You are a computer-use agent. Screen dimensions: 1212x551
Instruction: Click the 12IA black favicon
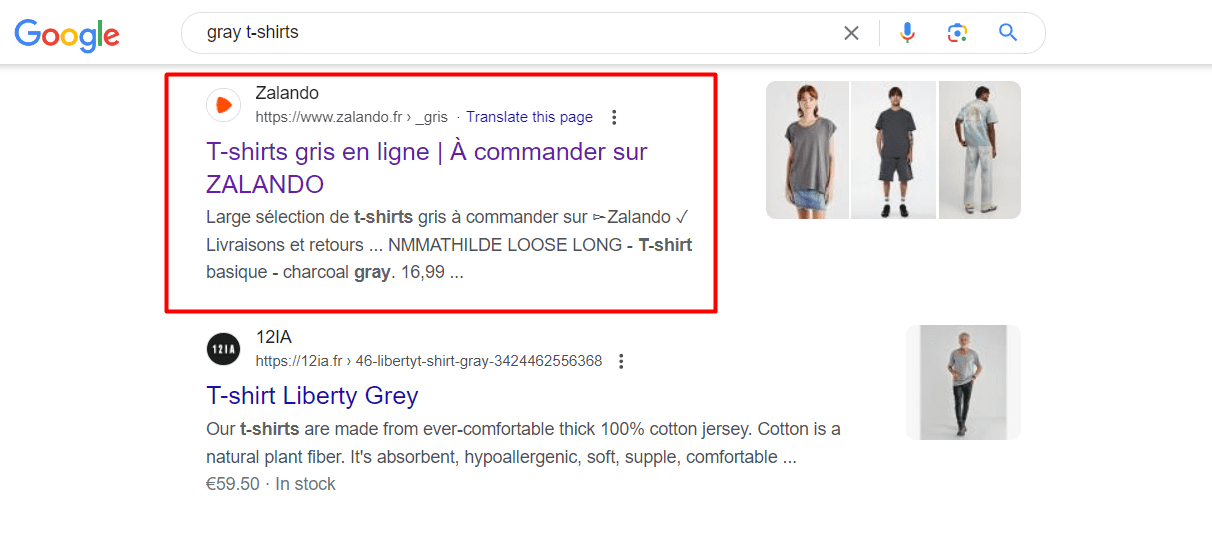point(223,349)
